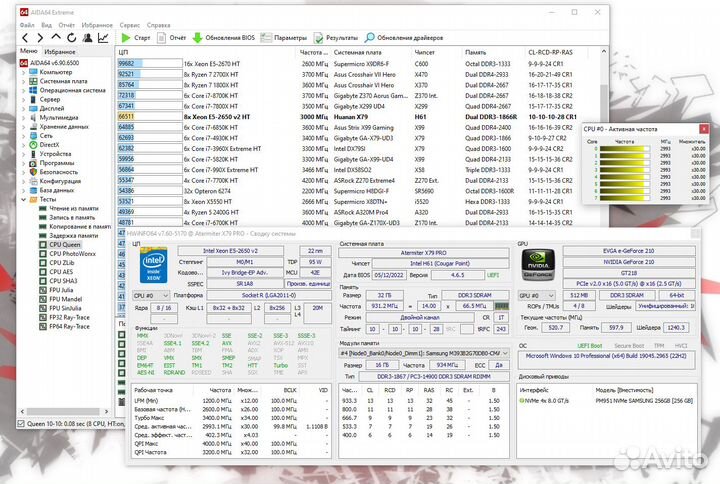The height and width of the screenshot is (484, 720).
Task: Open the Отчёт menu in menu bar
Action: click(x=67, y=25)
